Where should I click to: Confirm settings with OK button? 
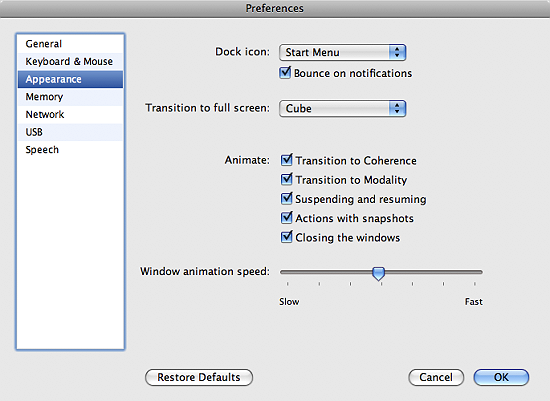coord(501,377)
